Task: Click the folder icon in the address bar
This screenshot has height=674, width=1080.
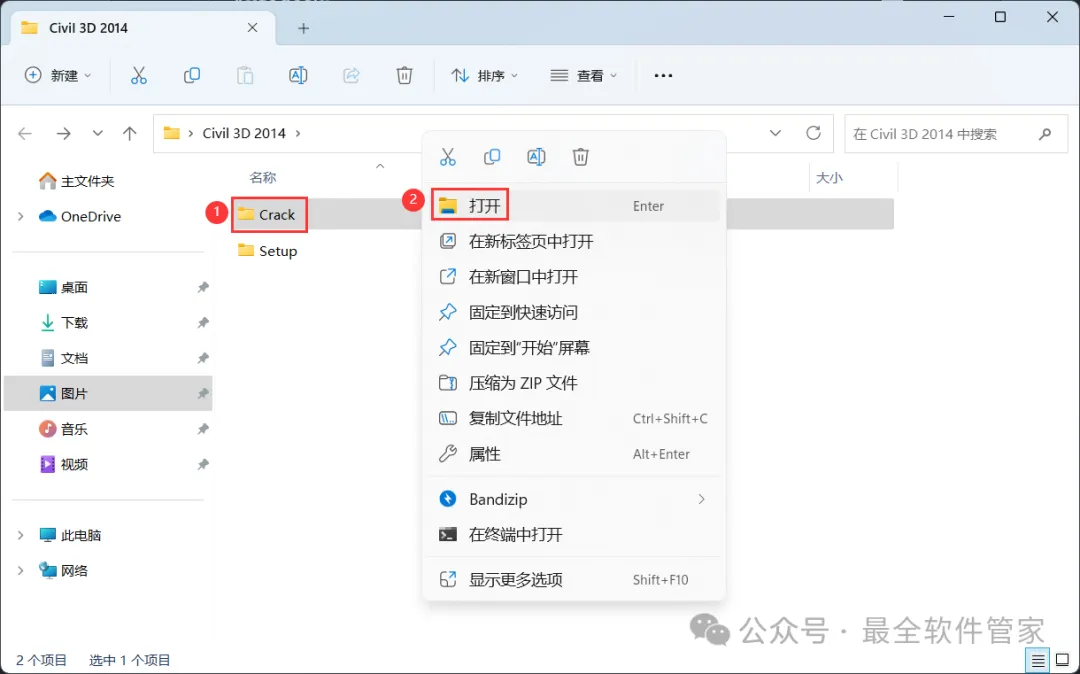Action: [172, 133]
